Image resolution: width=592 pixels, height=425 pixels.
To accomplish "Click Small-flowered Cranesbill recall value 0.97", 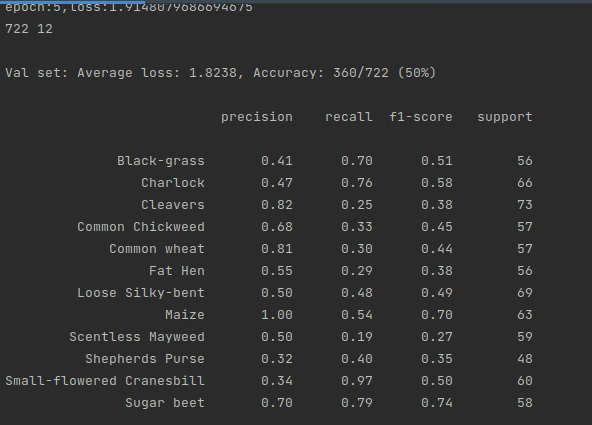I will pyautogui.click(x=357, y=380).
